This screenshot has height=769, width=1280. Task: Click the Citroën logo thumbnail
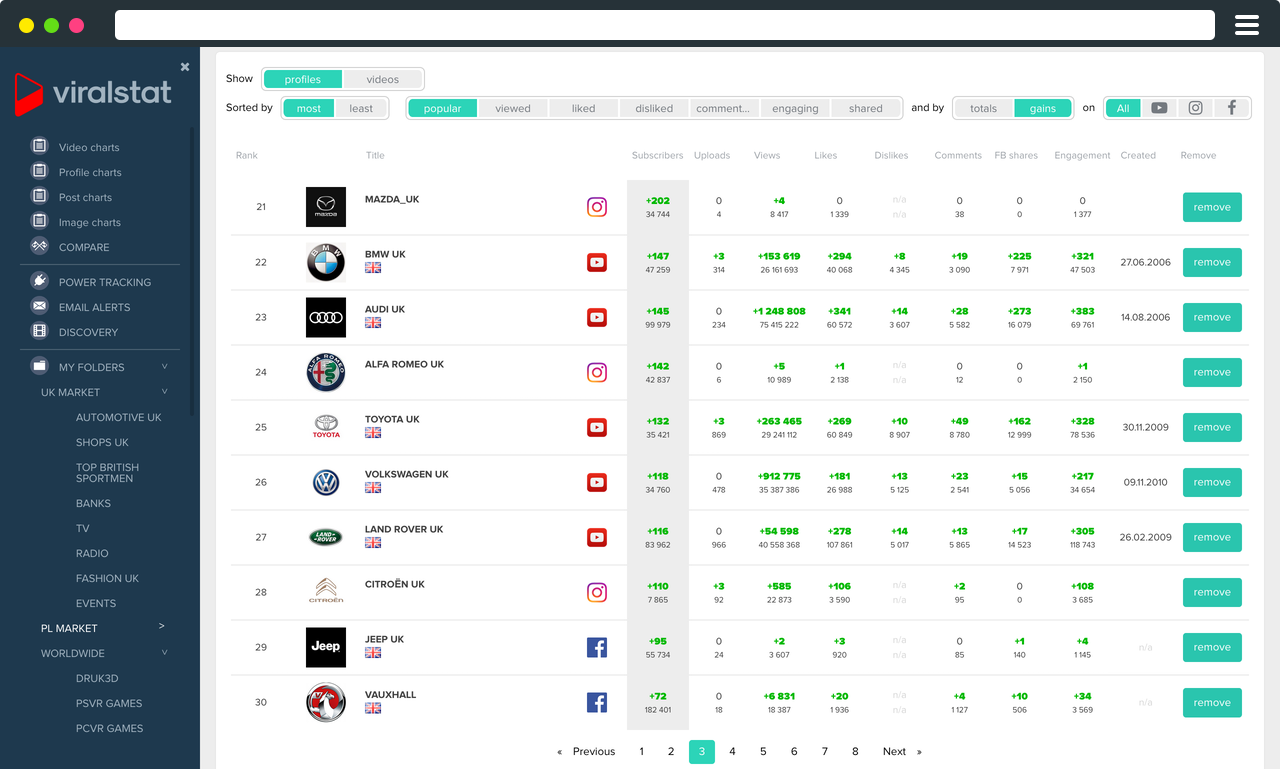point(326,592)
